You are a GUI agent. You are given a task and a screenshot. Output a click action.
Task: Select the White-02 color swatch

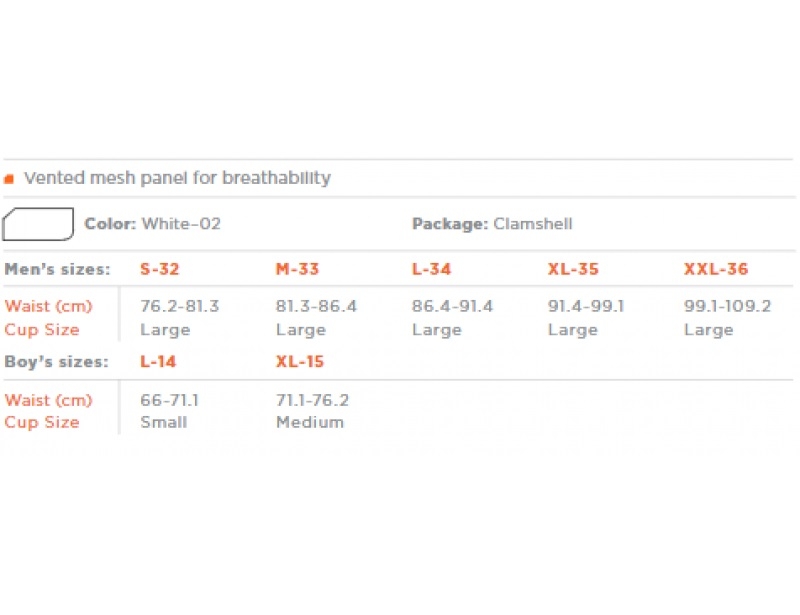(38, 224)
